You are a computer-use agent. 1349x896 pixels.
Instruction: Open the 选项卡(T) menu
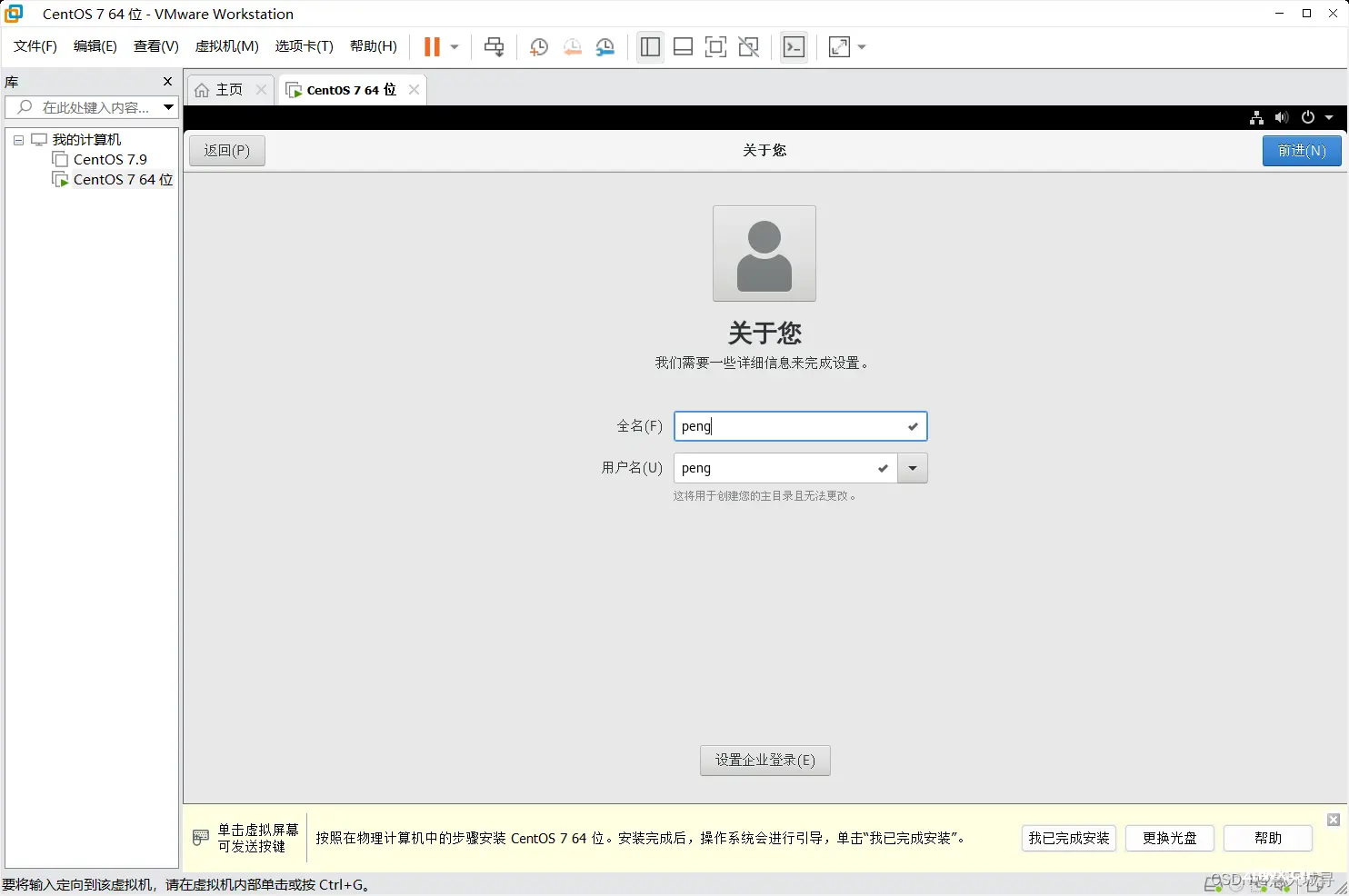305,46
